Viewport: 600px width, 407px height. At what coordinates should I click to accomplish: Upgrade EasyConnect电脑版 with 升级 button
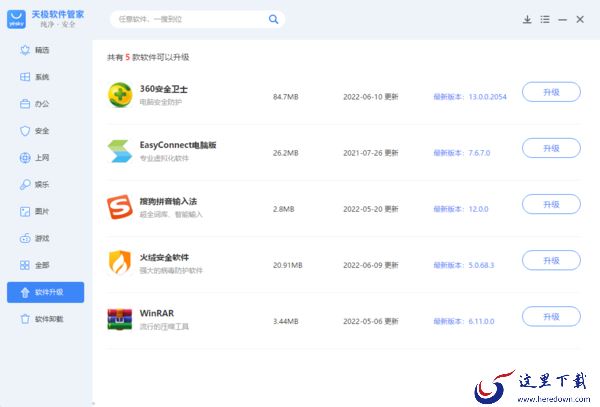551,148
